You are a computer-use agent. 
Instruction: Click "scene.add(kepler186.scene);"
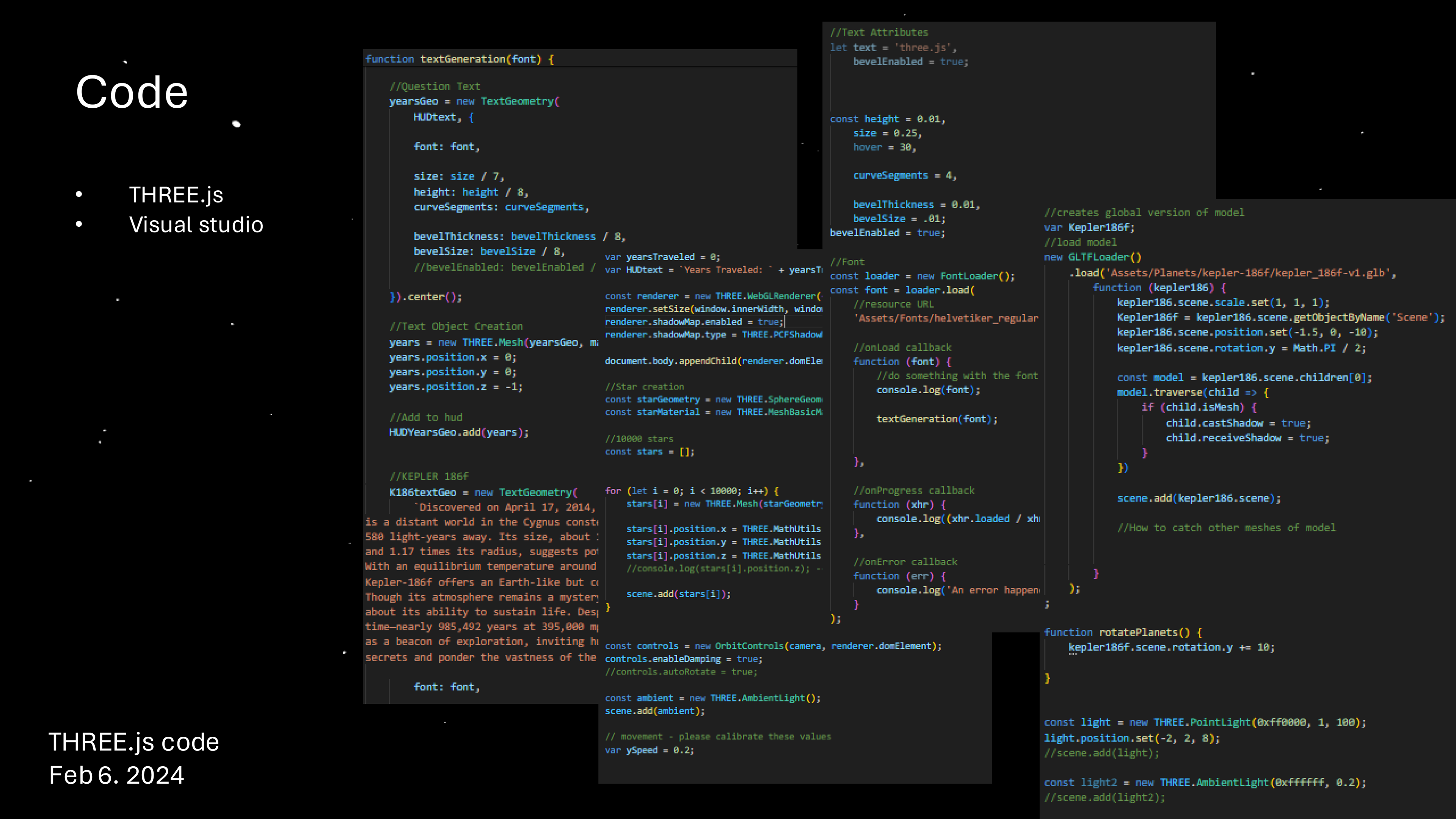pos(1199,498)
